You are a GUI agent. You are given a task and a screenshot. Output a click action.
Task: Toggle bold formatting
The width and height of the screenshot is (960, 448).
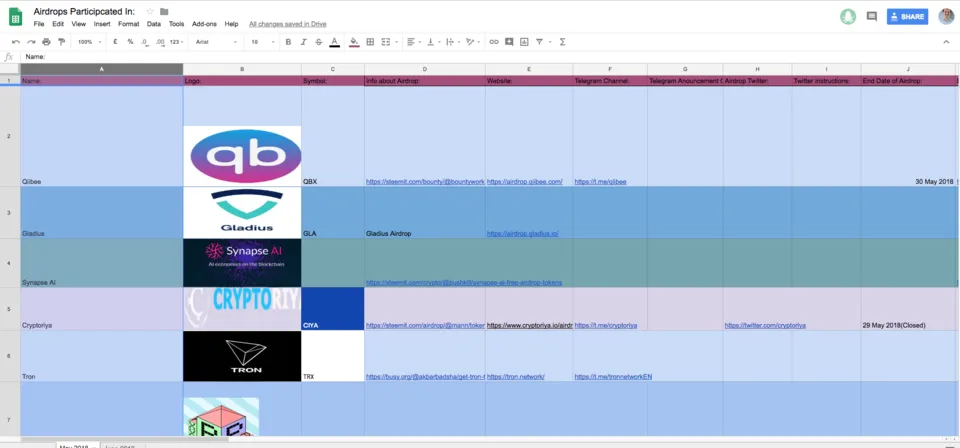coord(288,42)
